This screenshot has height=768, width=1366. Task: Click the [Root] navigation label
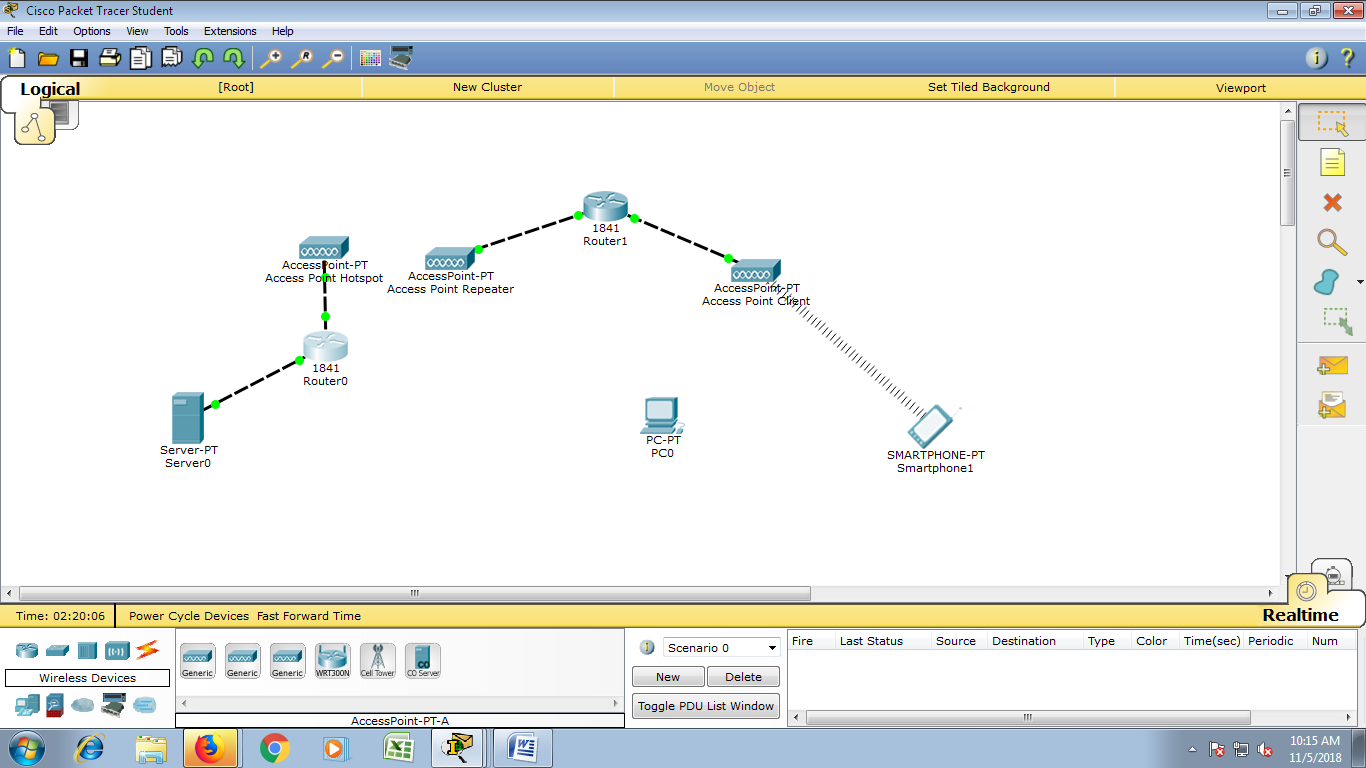(236, 87)
